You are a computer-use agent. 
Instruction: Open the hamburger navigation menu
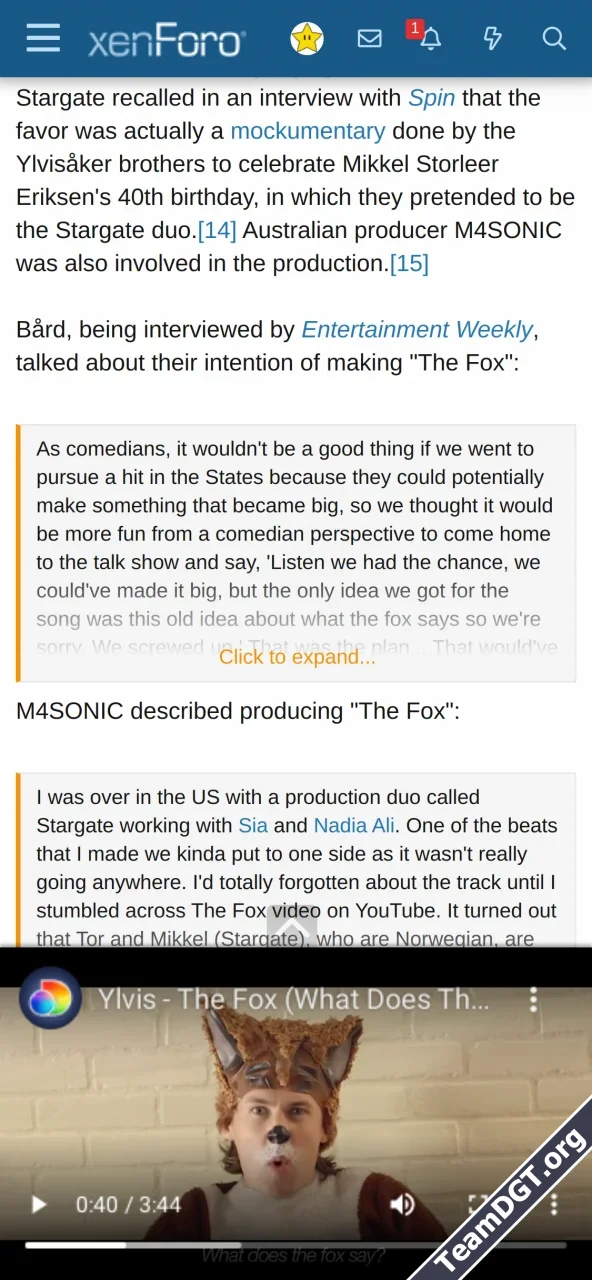pyautogui.click(x=43, y=39)
